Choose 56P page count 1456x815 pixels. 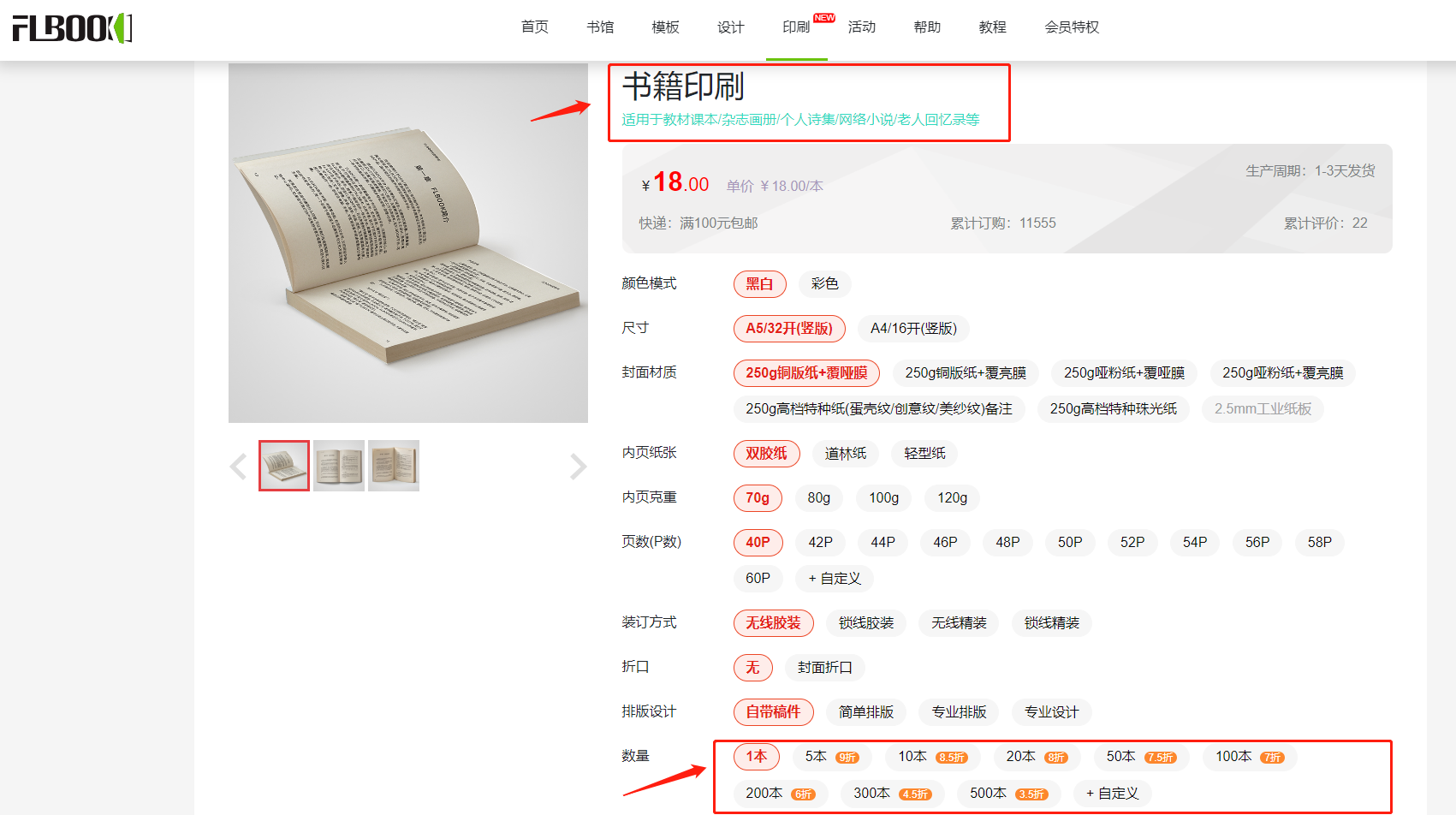point(1257,543)
